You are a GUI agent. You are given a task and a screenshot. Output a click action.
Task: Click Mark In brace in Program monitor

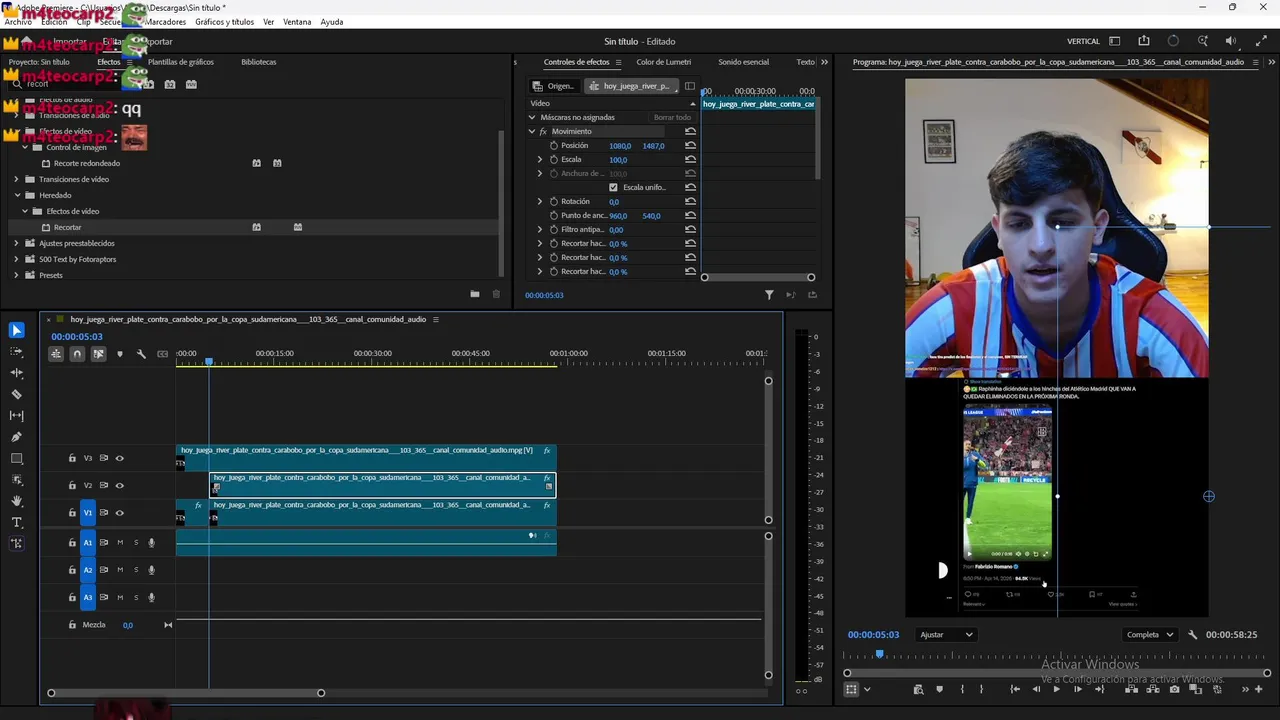point(962,689)
